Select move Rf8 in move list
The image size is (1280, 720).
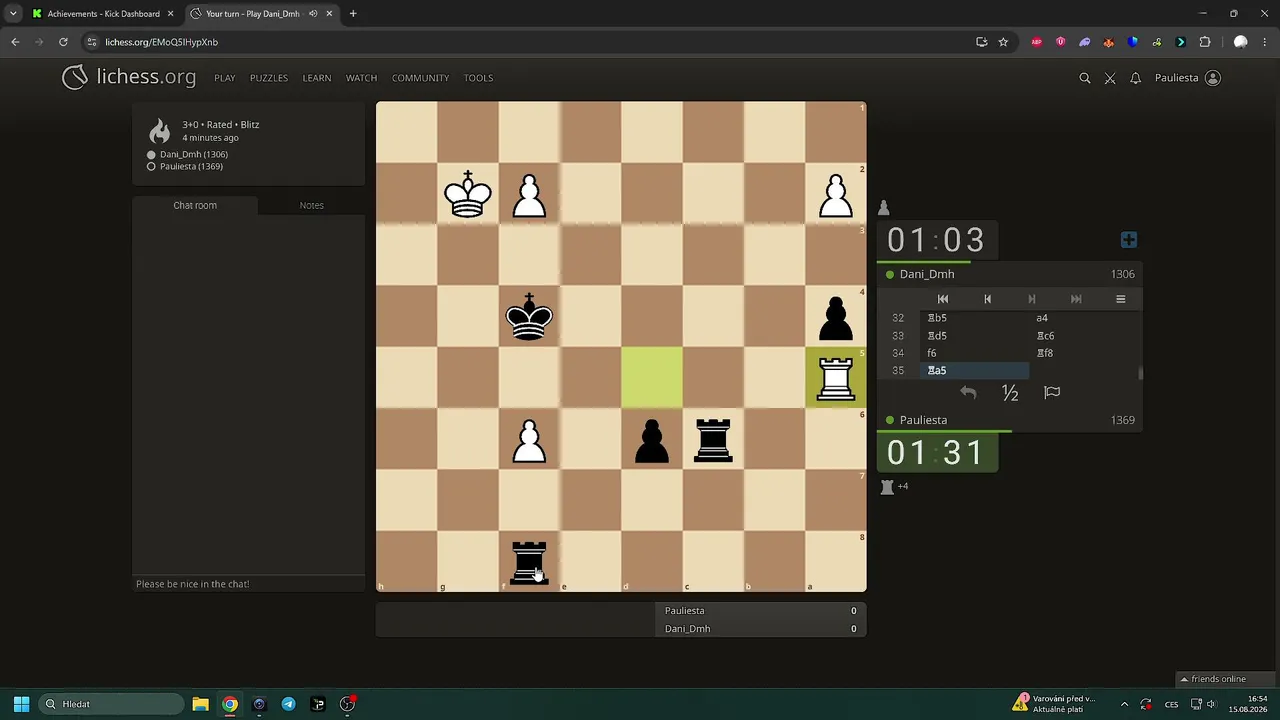1083,353
